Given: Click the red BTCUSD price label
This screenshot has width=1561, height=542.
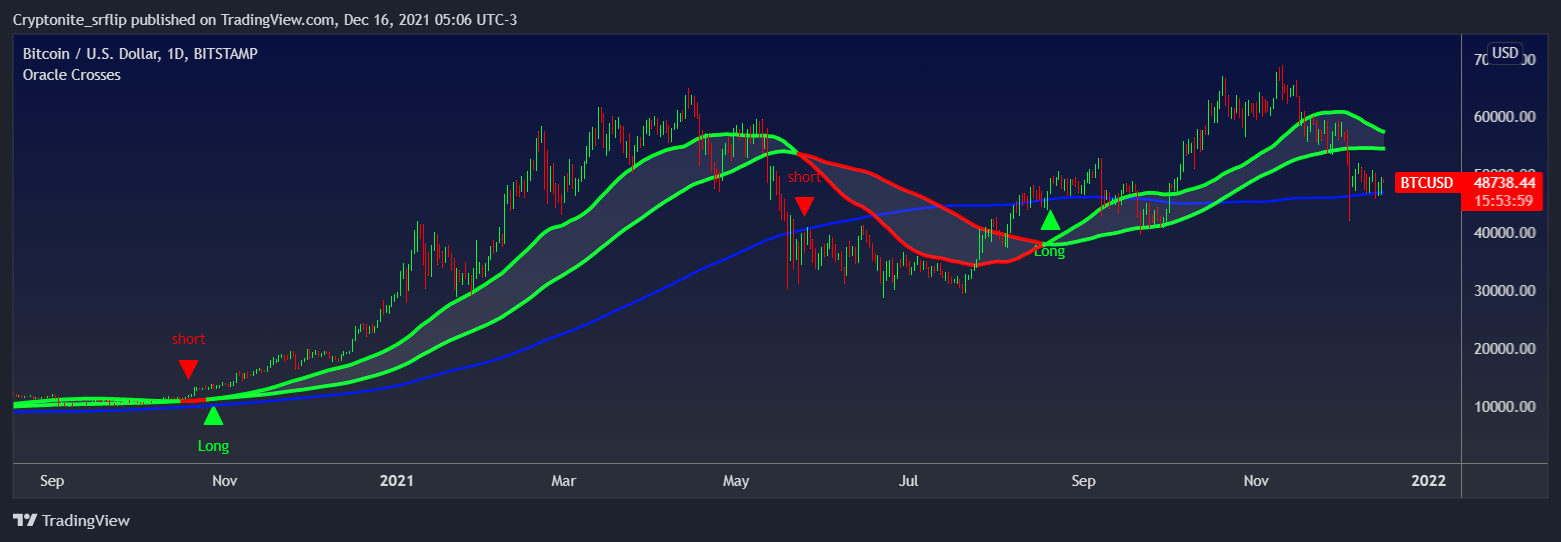Looking at the screenshot, I should (x=1426, y=183).
